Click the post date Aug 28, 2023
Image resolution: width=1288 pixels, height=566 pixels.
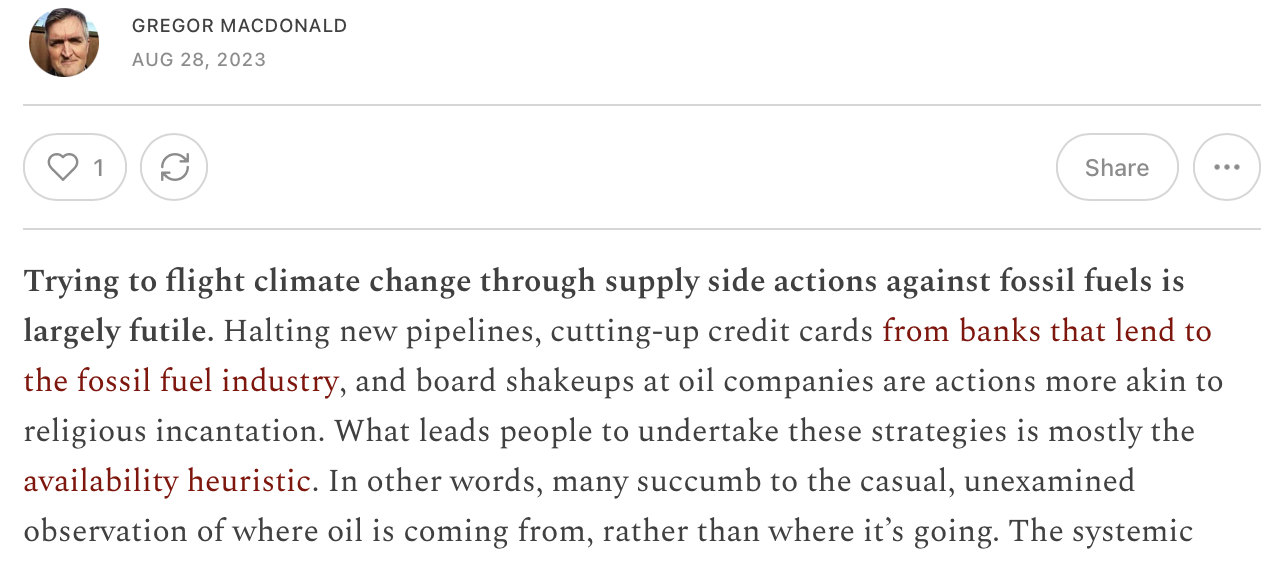click(198, 60)
